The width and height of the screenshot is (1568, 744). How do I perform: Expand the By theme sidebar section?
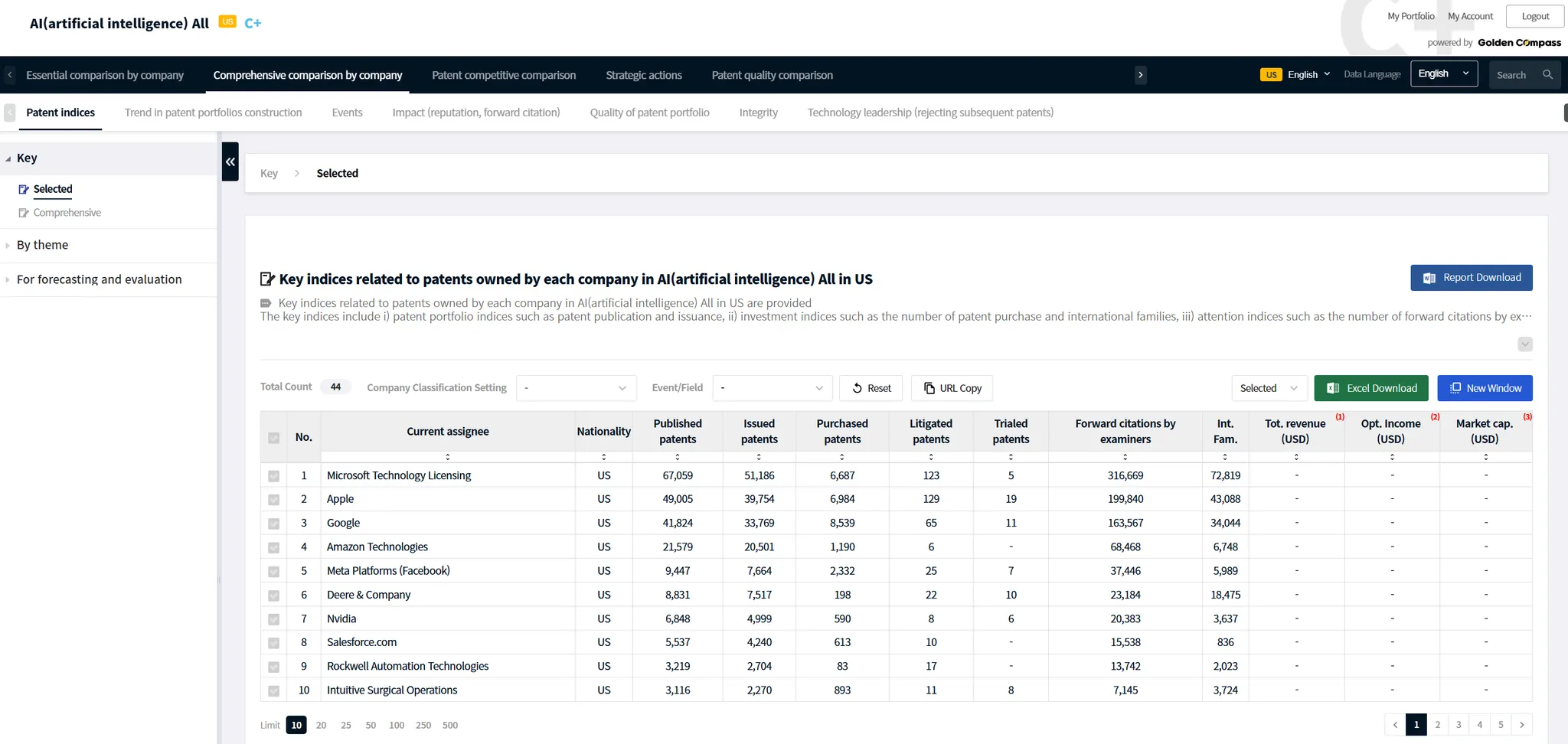point(43,245)
